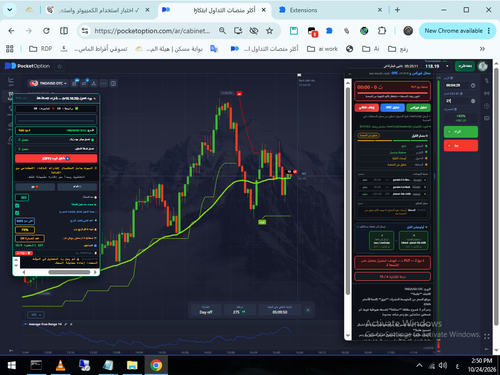Open a new browser tab
Image resolution: width=500 pixels, height=375 pixels.
click(x=397, y=10)
